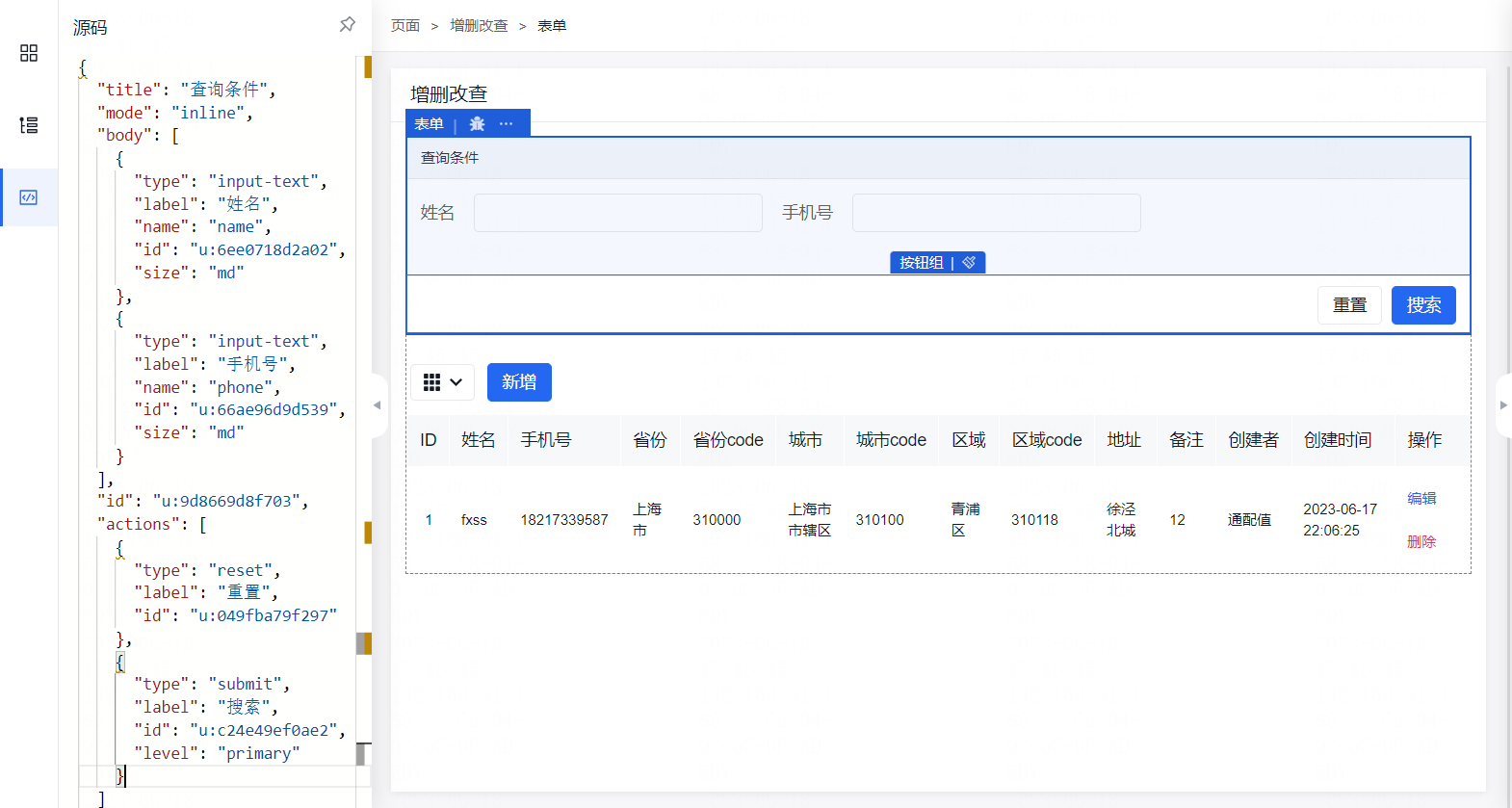Focus the 手机号 input field

pos(997,213)
